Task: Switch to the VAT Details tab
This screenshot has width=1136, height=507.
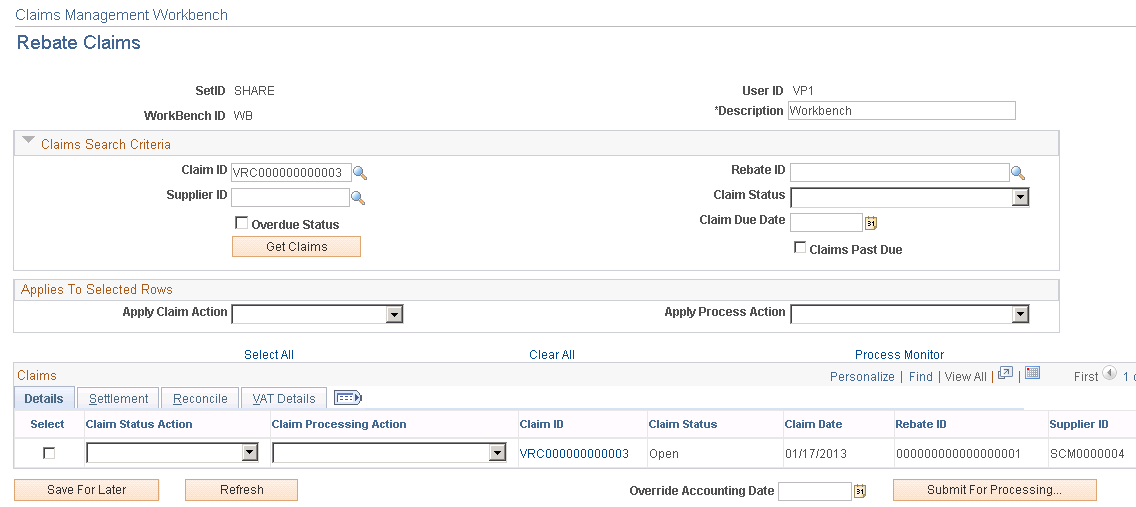Action: [283, 398]
